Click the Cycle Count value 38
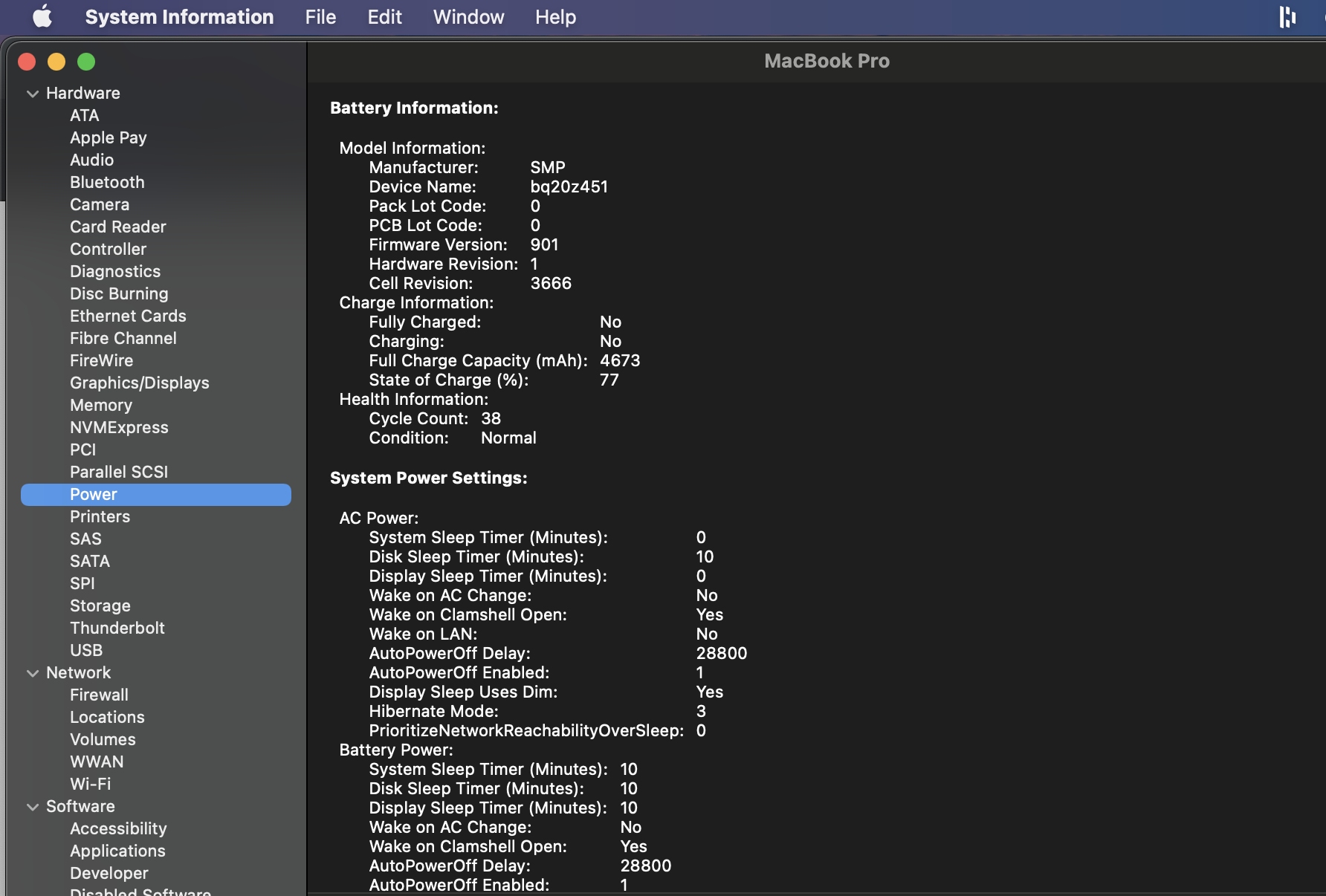The image size is (1326, 896). [491, 418]
